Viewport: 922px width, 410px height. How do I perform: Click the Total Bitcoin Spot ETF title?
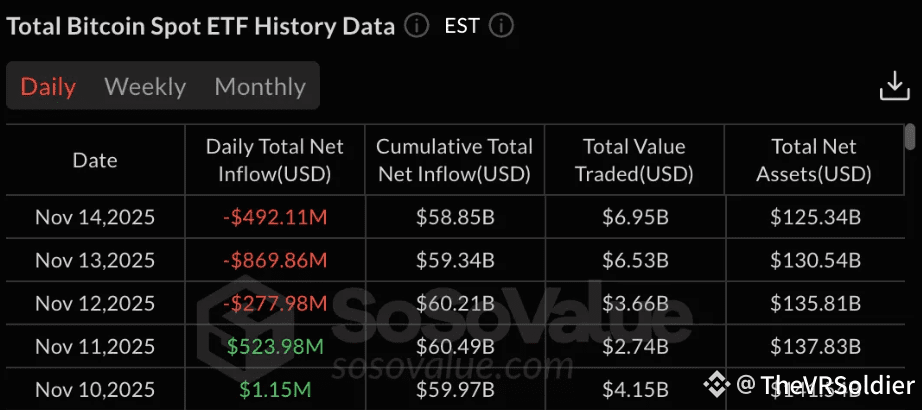[x=201, y=26]
